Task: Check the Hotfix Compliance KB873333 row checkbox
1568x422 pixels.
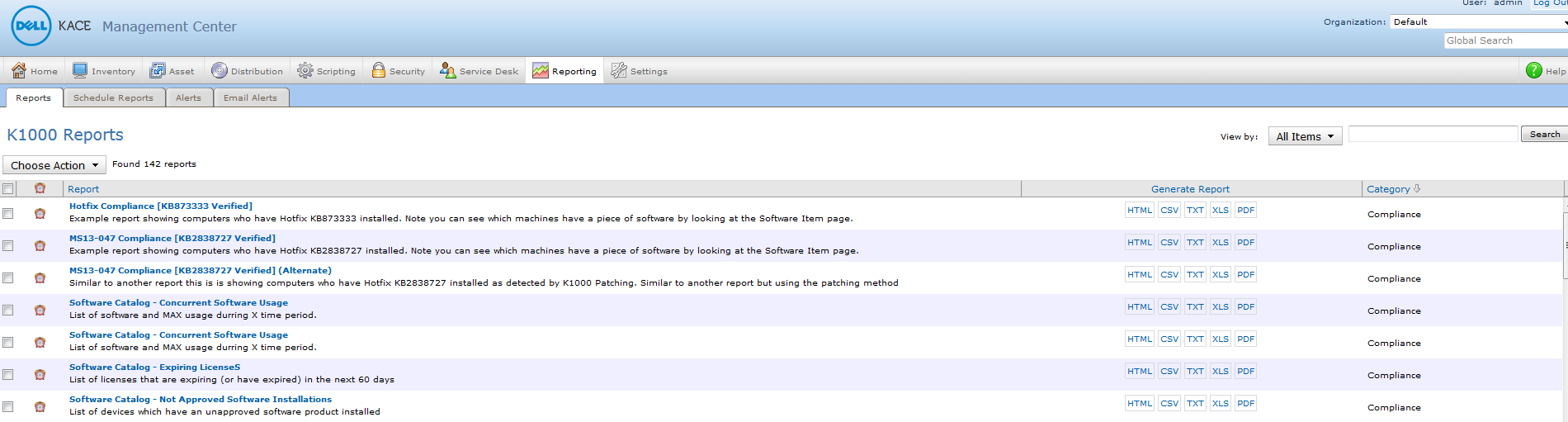Action: [x=8, y=213]
